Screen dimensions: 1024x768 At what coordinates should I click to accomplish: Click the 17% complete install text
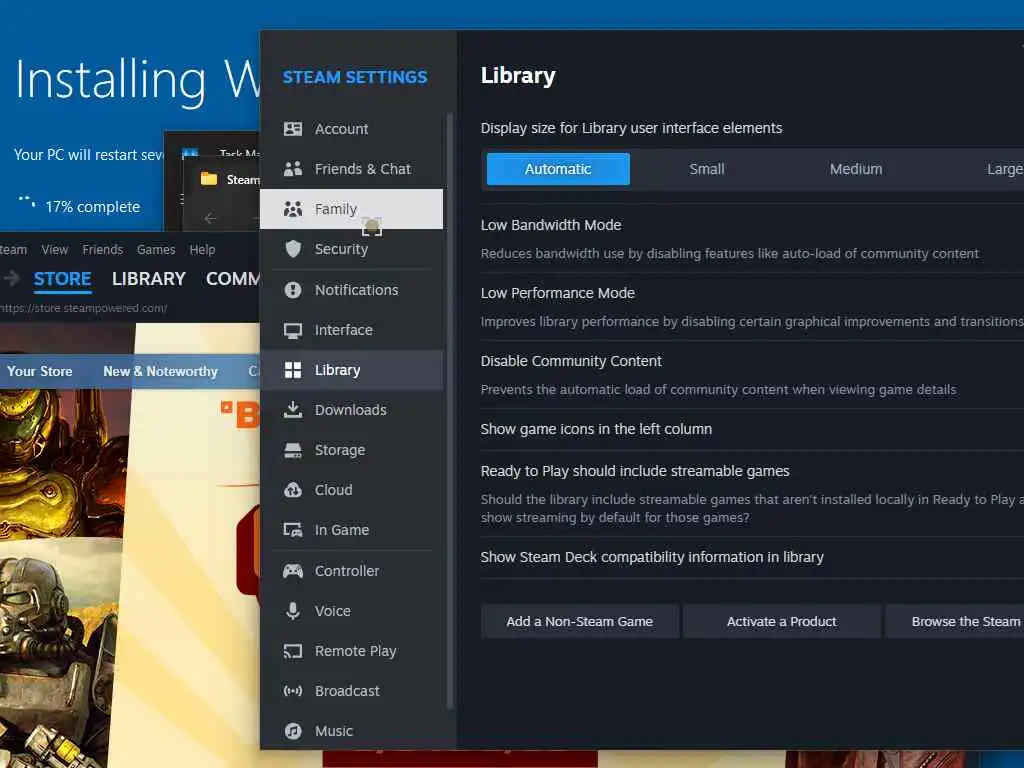(93, 207)
